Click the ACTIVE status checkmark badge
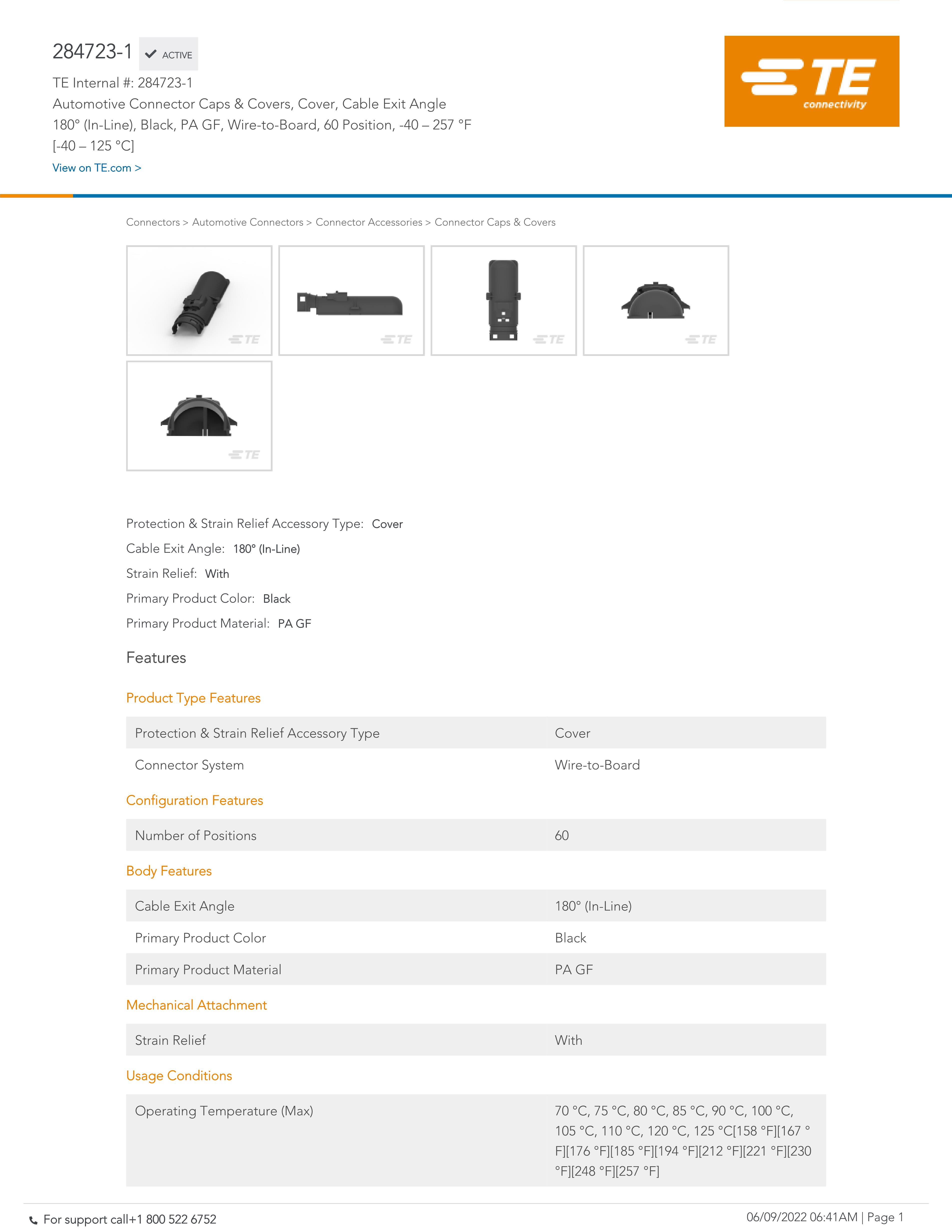 tap(169, 54)
